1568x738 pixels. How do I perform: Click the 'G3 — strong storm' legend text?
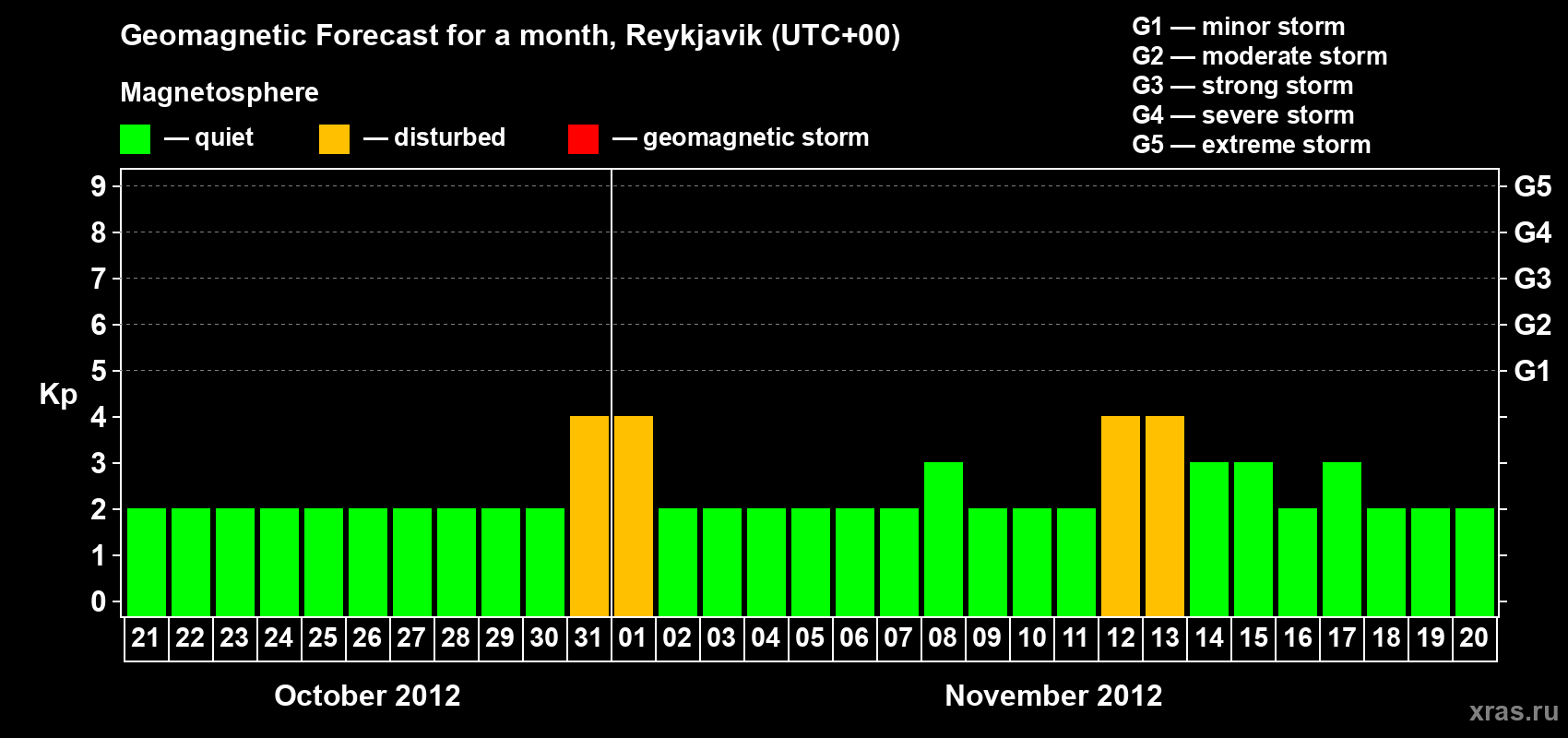click(x=1242, y=86)
